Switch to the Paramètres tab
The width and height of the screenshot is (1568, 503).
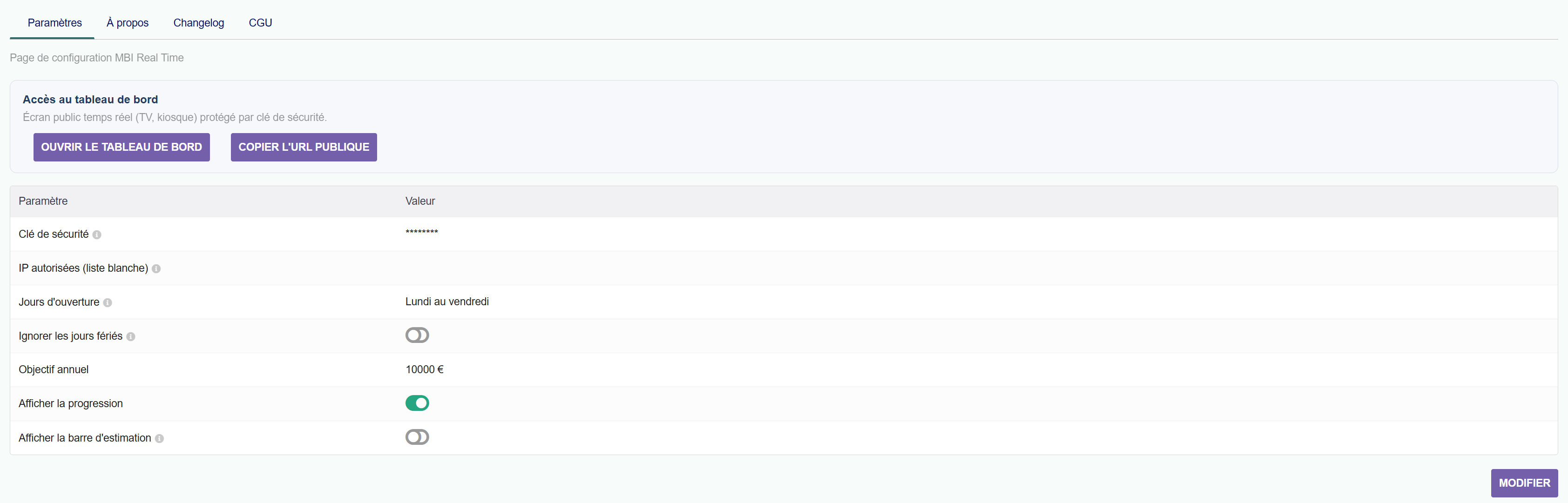pyautogui.click(x=55, y=22)
